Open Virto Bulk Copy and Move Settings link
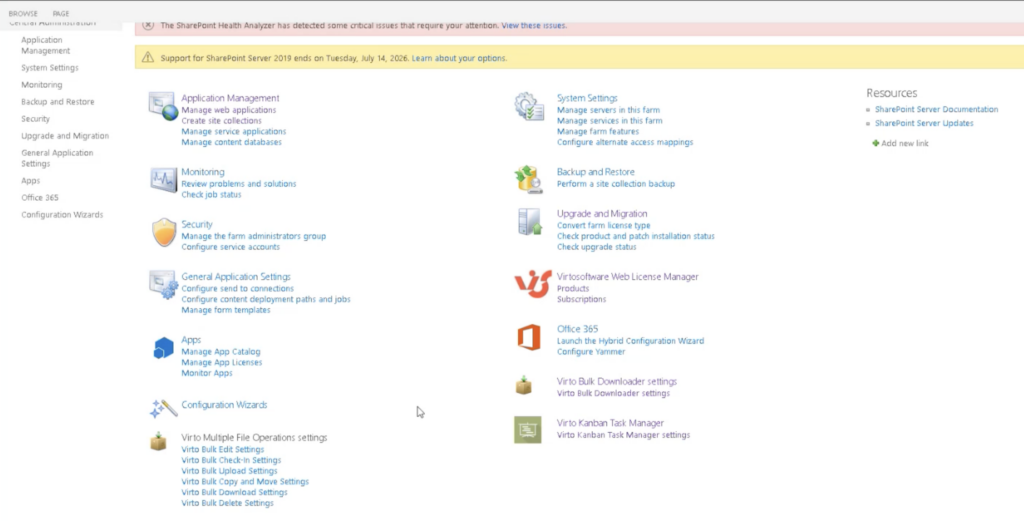Viewport: 1024px width, 521px height. tap(245, 482)
